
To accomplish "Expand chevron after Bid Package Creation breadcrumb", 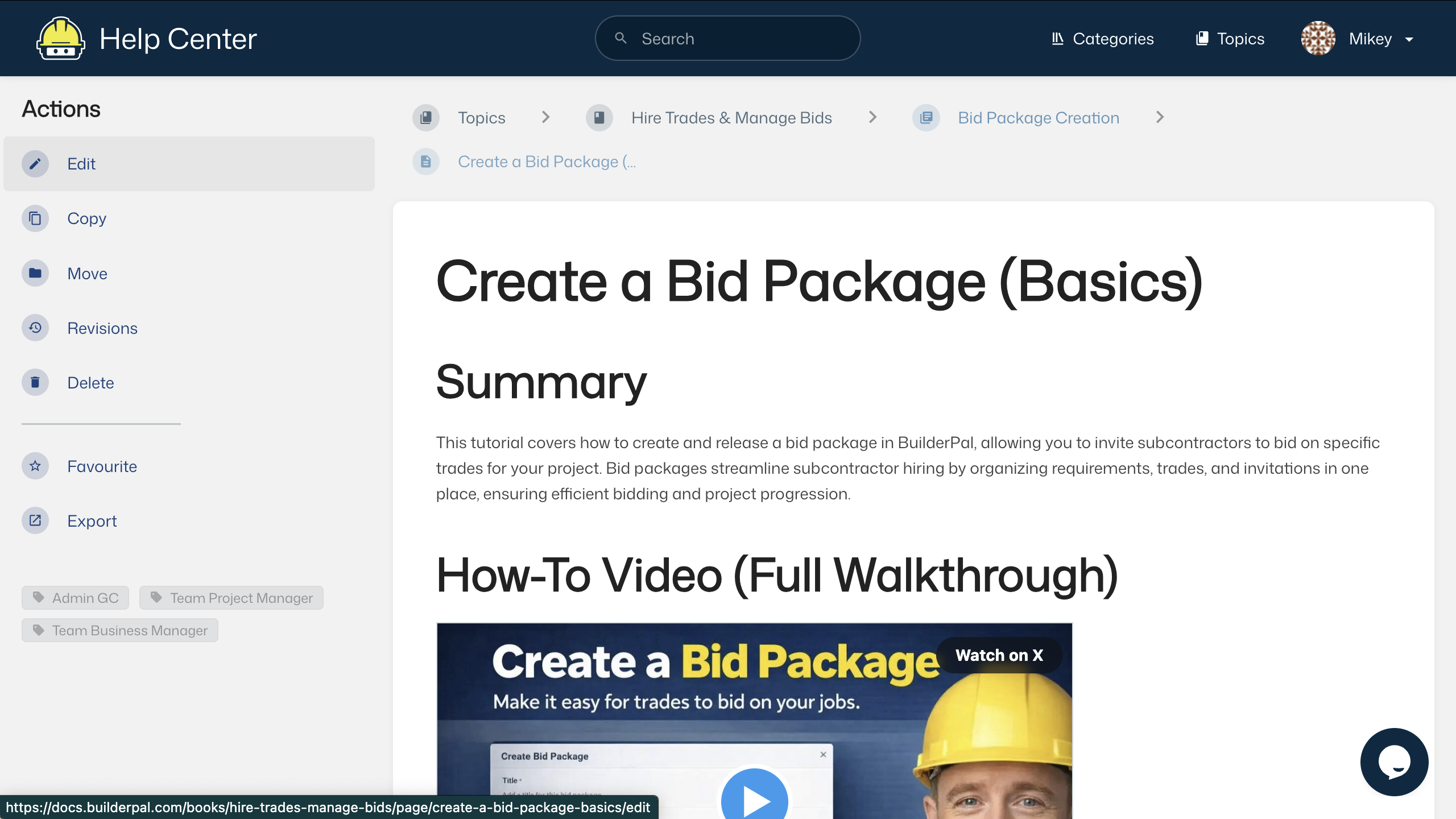I will (1160, 117).
